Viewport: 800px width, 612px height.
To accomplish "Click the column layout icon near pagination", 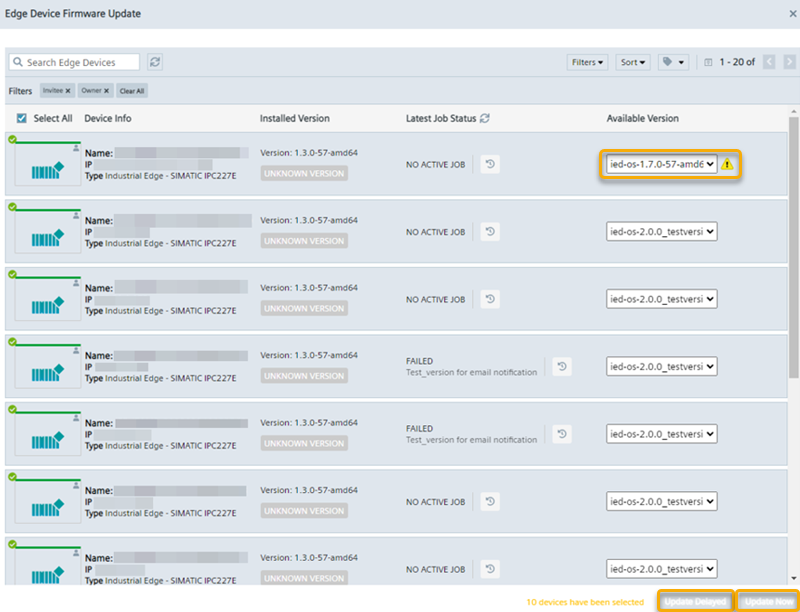I will click(x=709, y=62).
